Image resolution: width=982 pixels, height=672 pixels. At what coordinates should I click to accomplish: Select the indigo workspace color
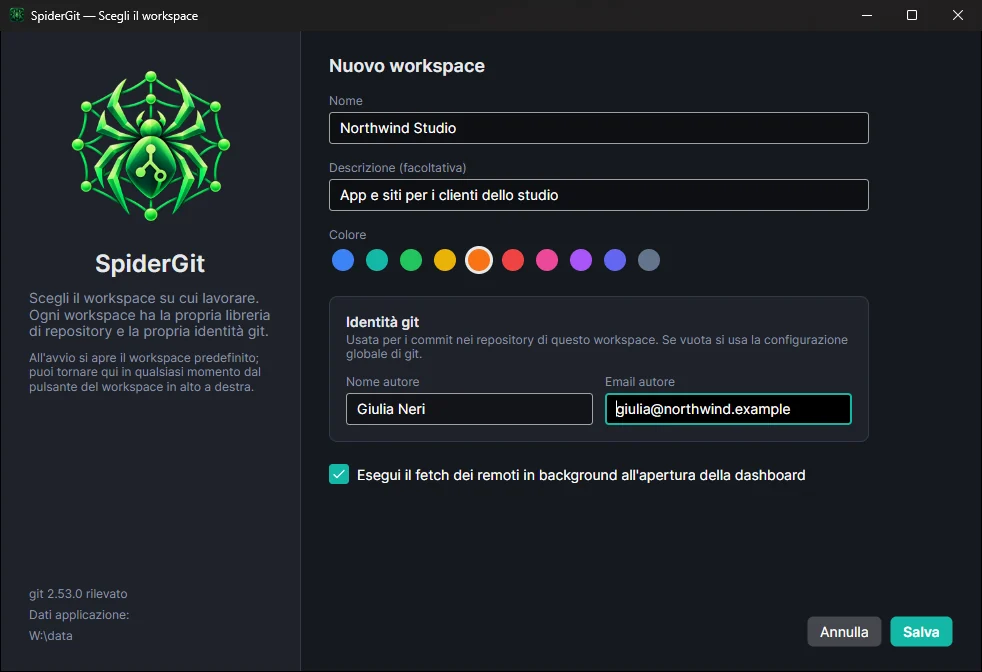click(x=615, y=260)
